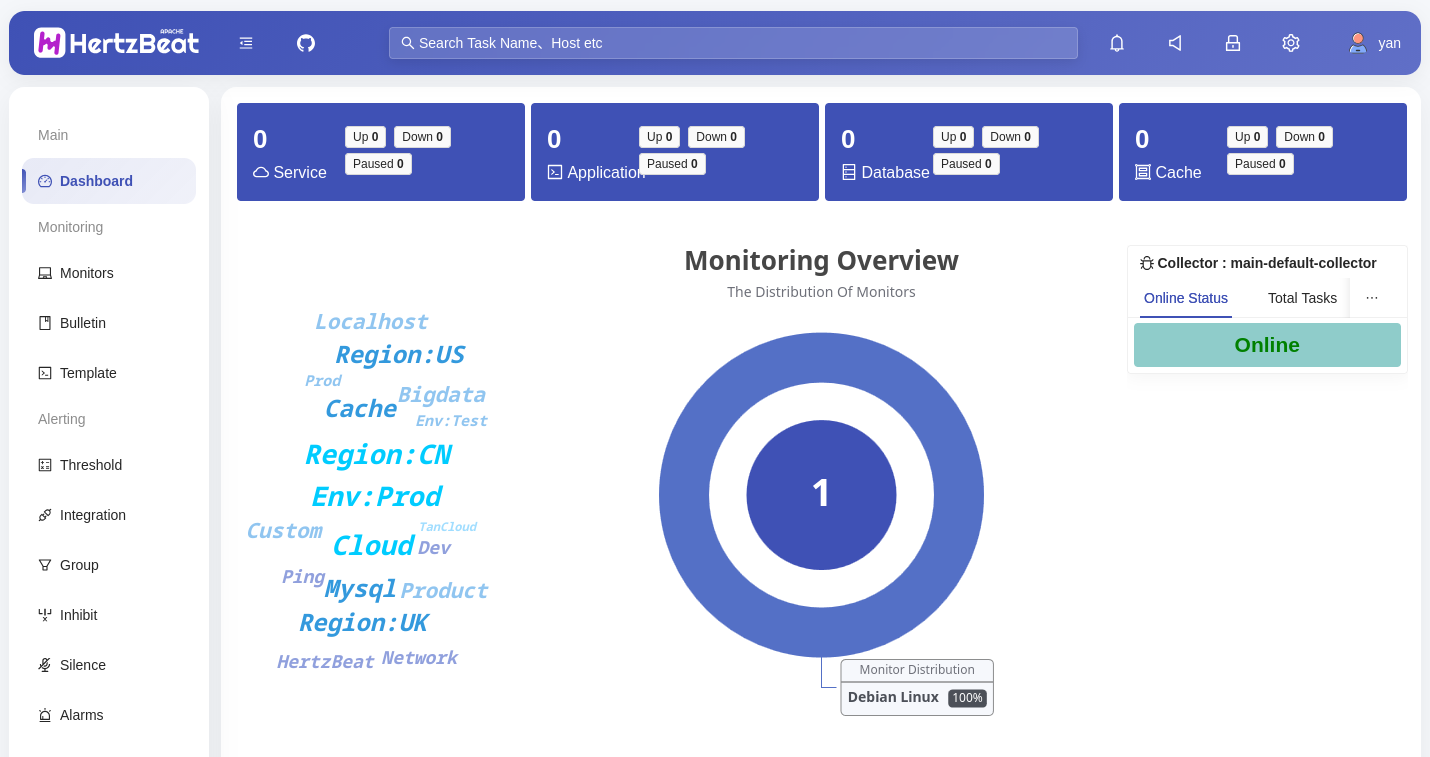Go to Bulletin page
Screen dimensions: 1430x757
tap(83, 323)
